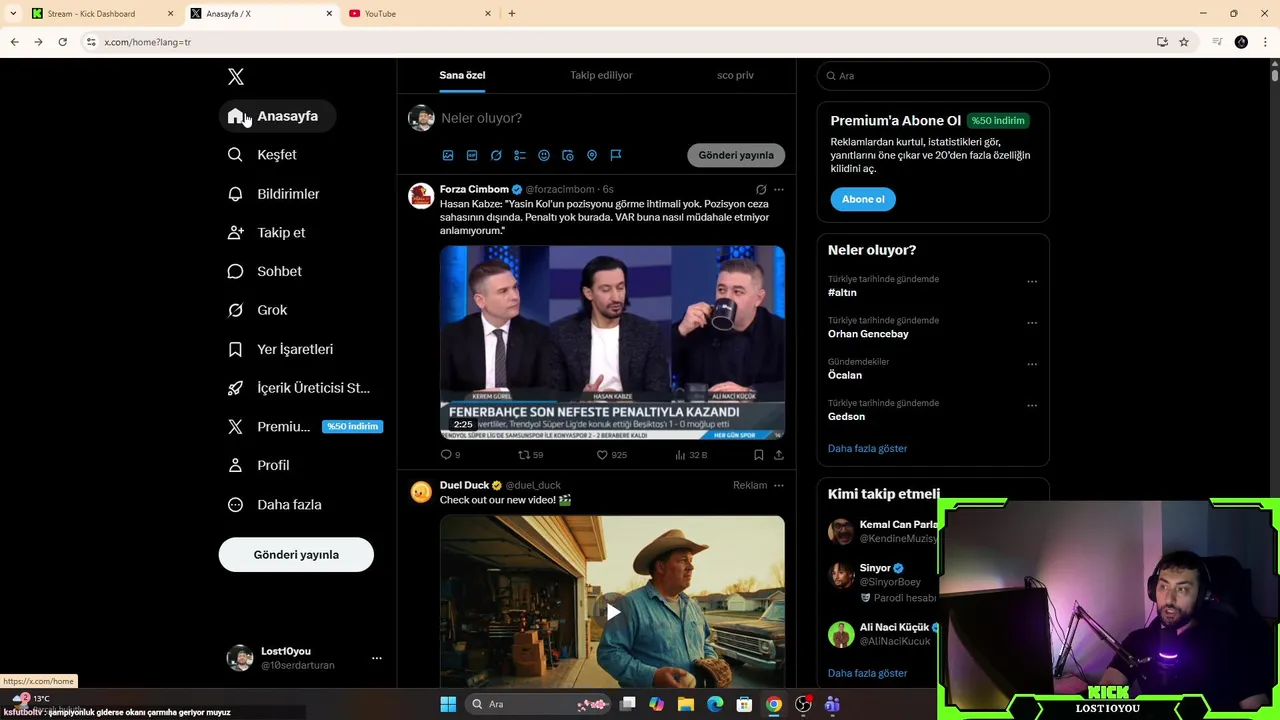Open Microsoft Edge from taskbar
This screenshot has height=720, width=1280.
[715, 704]
